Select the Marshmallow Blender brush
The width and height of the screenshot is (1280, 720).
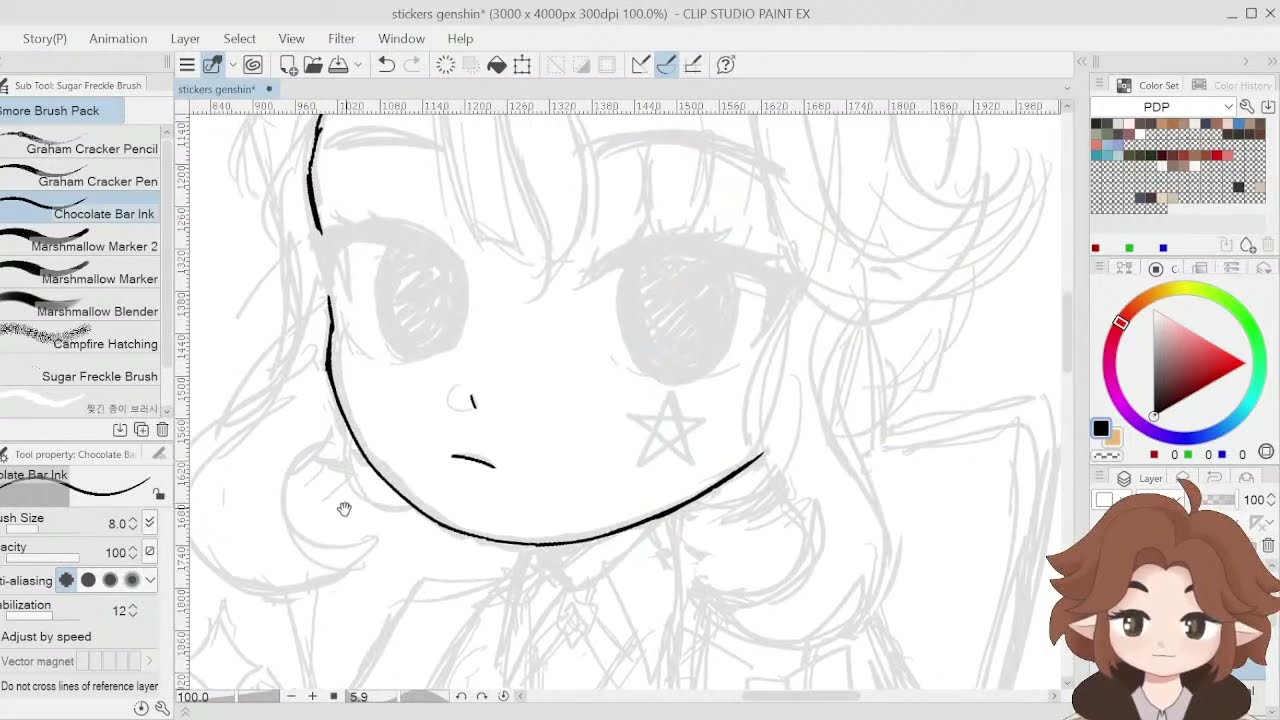click(x=80, y=306)
